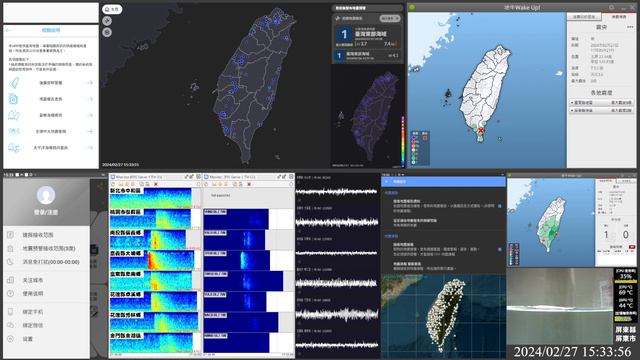
Task: Click red X icon in right spectrogram toolbar
Action: (249, 184)
